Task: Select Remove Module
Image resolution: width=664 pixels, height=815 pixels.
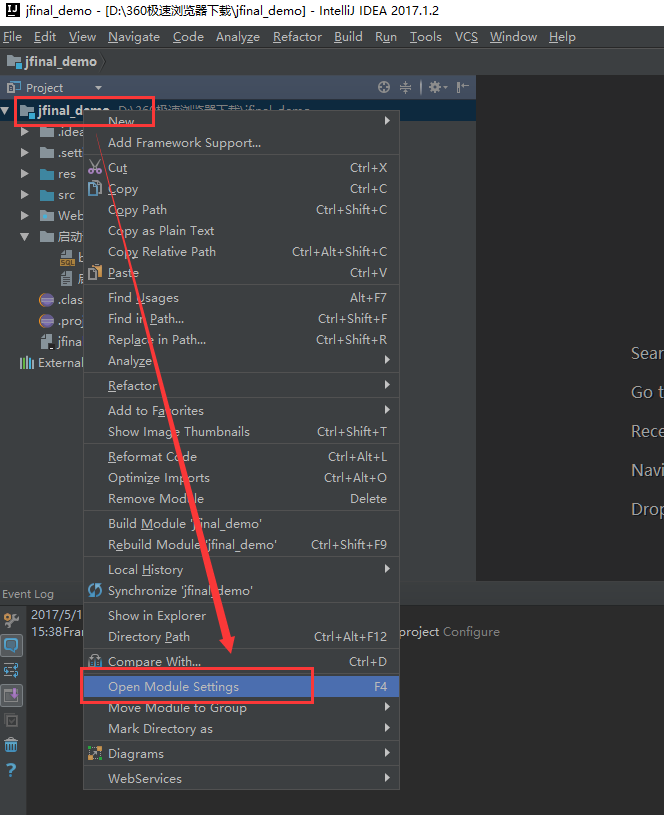Action: (241, 498)
